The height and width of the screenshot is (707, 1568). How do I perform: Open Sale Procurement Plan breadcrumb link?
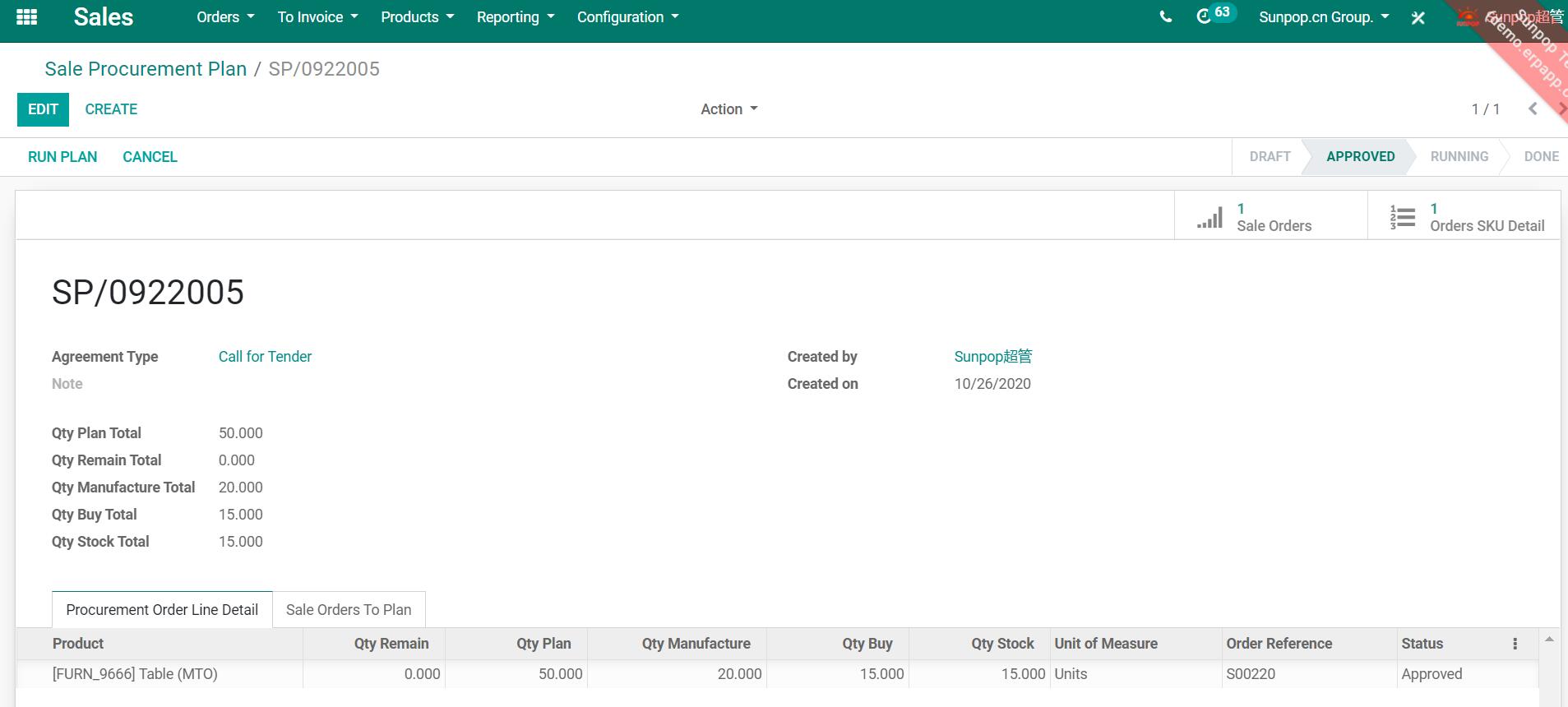tap(146, 69)
